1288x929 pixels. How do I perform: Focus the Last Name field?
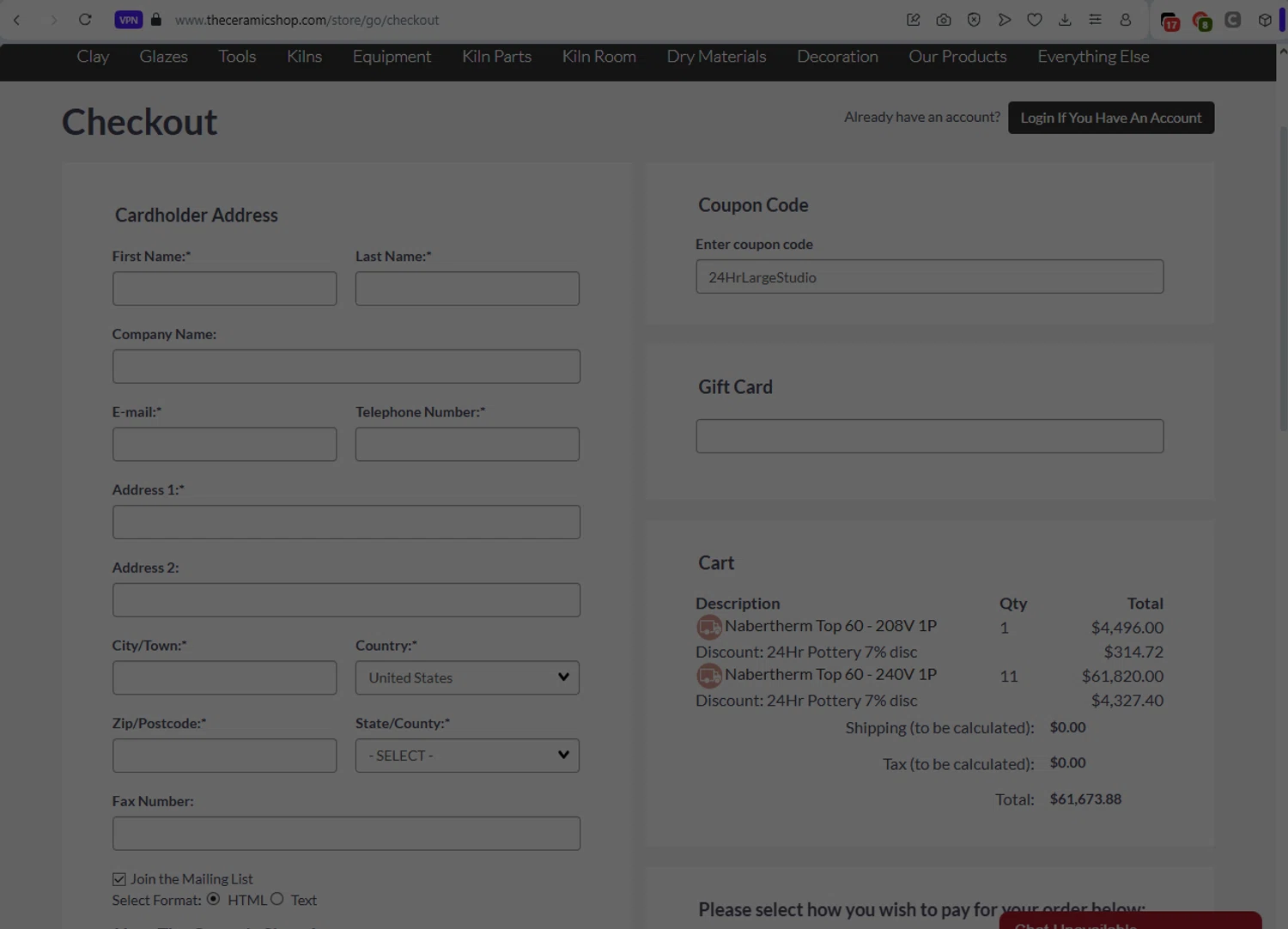point(467,288)
